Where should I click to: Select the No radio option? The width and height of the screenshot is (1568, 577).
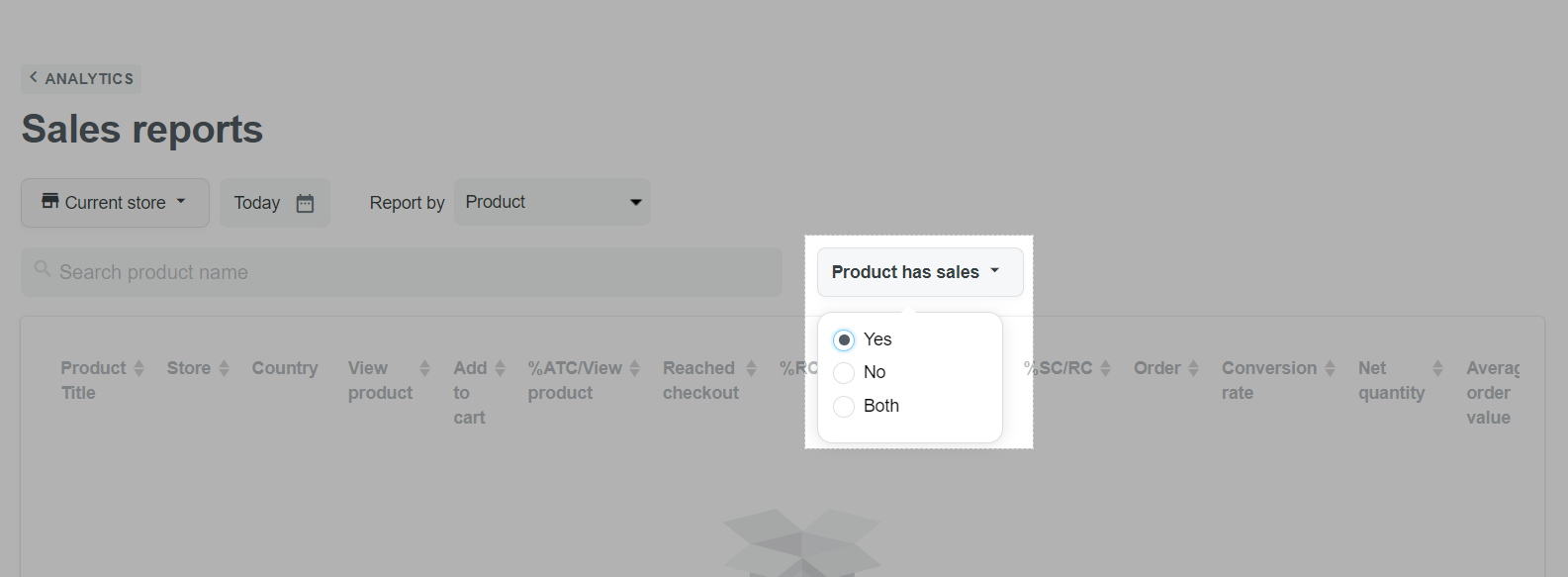[844, 373]
